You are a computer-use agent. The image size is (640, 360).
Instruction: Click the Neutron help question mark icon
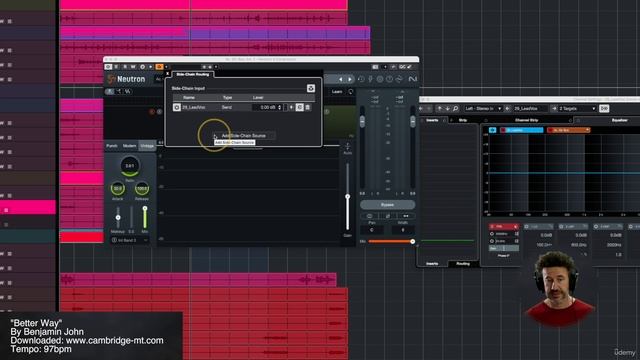[x=389, y=79]
